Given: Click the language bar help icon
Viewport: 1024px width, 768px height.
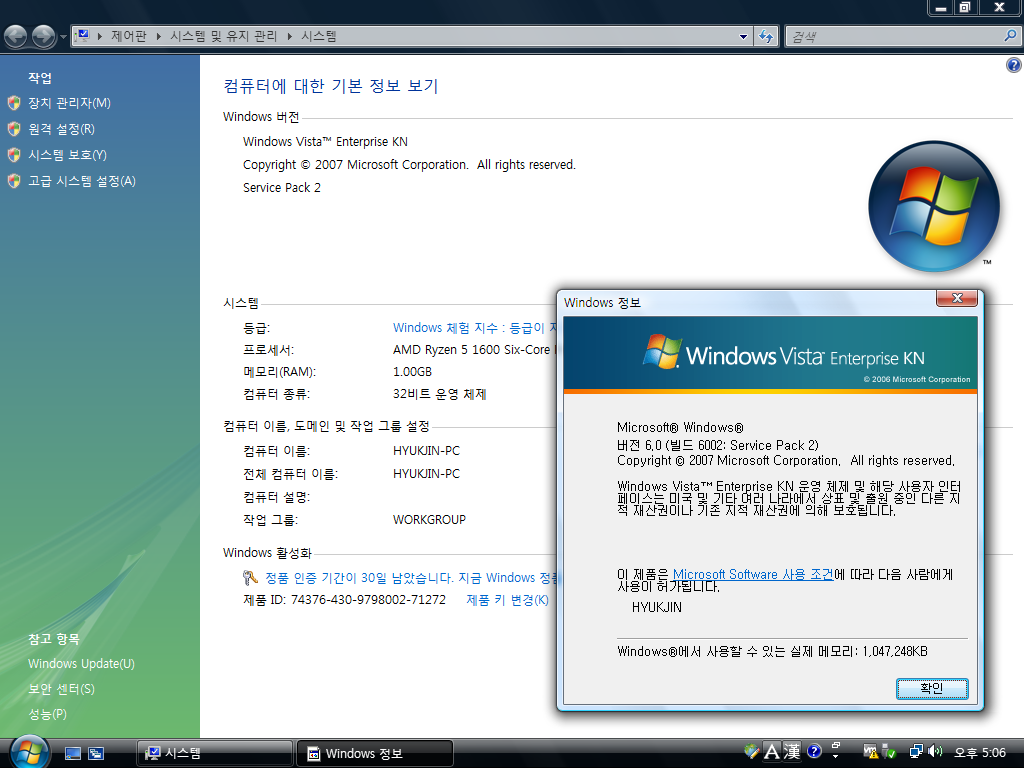Looking at the screenshot, I should click(x=814, y=751).
